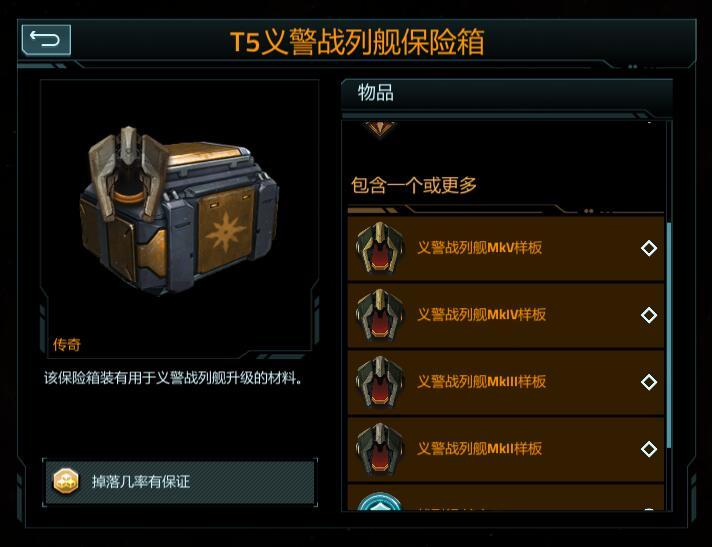The image size is (712, 547).
Task: Click the gold drop-rate guarantee badge icon
Action: coord(66,481)
